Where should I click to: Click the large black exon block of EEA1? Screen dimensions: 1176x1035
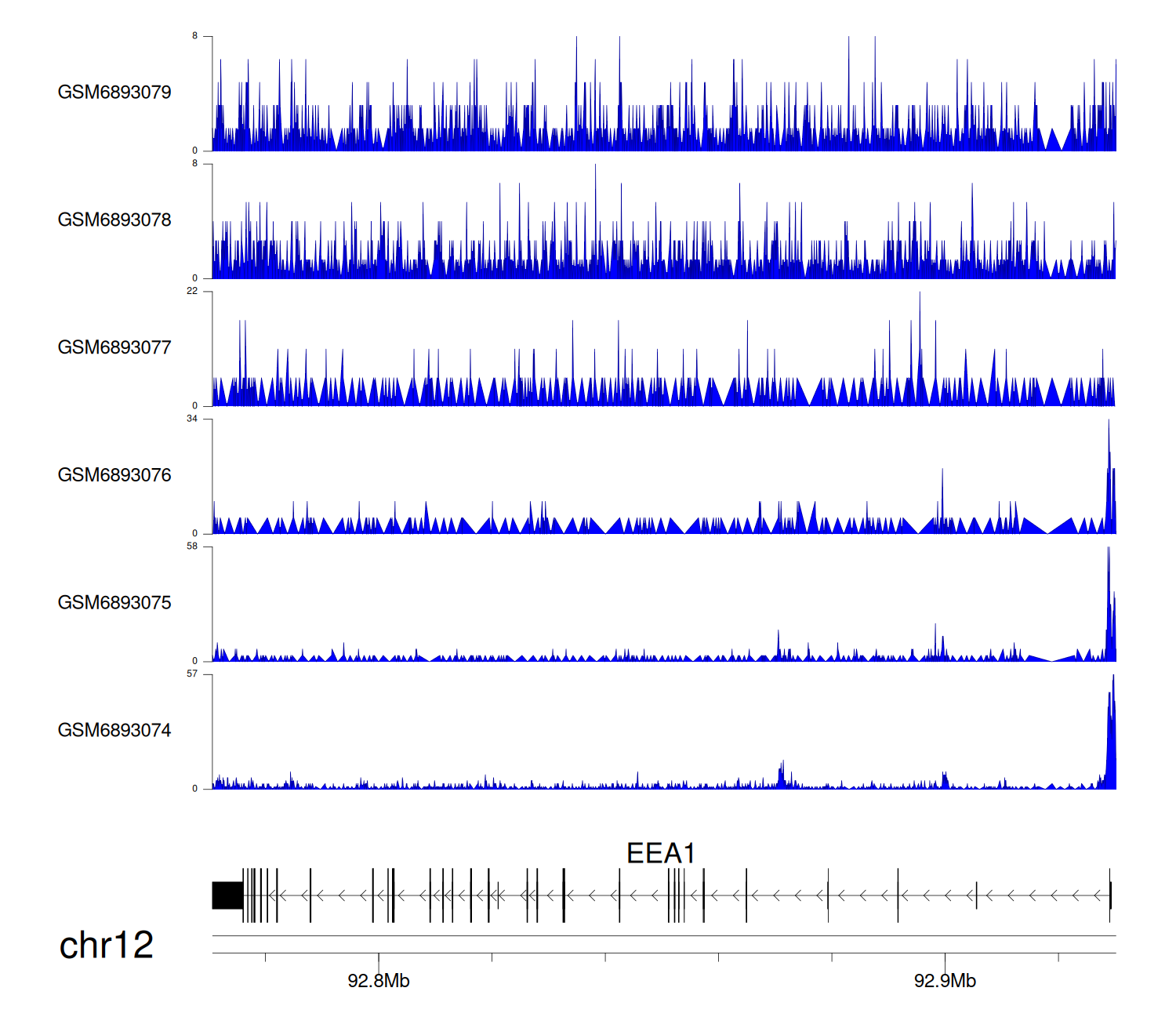coord(227,895)
